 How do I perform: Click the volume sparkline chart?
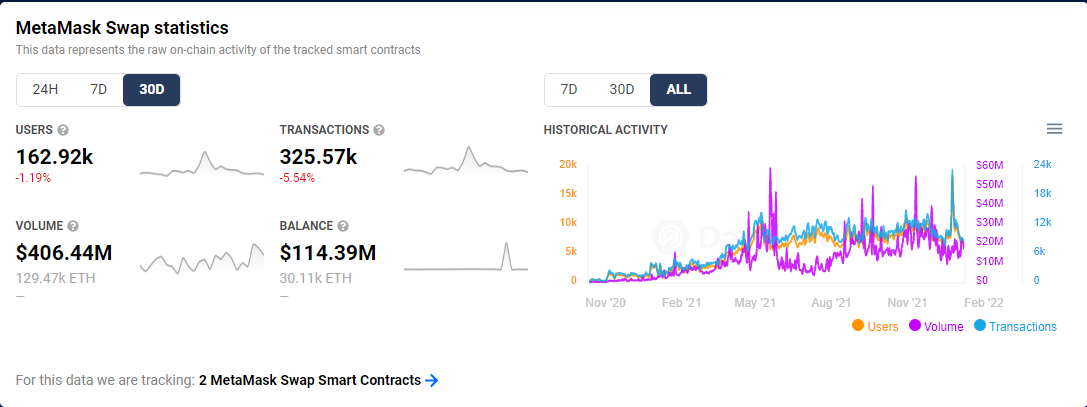[202, 259]
